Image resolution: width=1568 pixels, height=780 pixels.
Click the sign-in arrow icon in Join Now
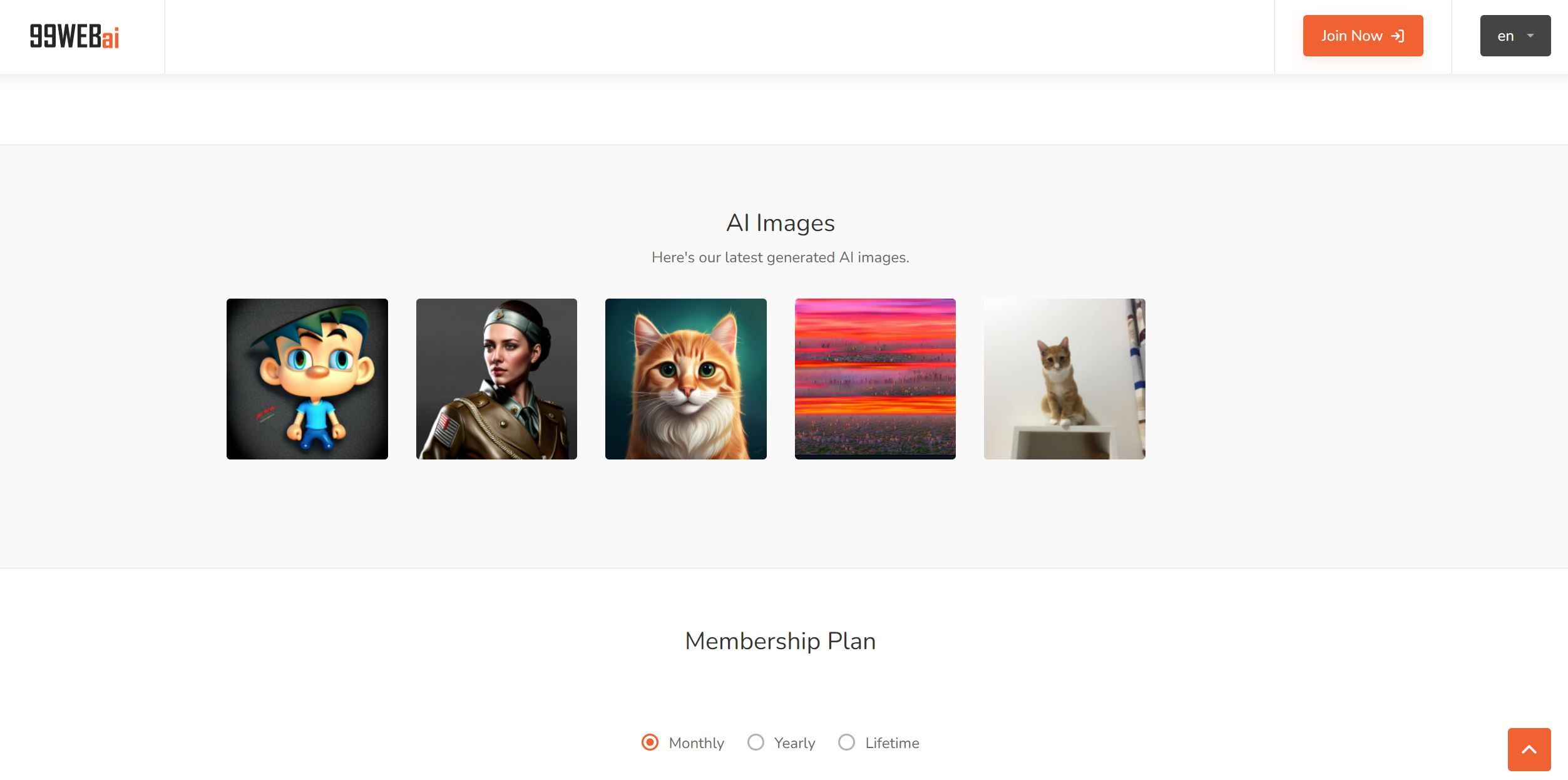click(1398, 36)
